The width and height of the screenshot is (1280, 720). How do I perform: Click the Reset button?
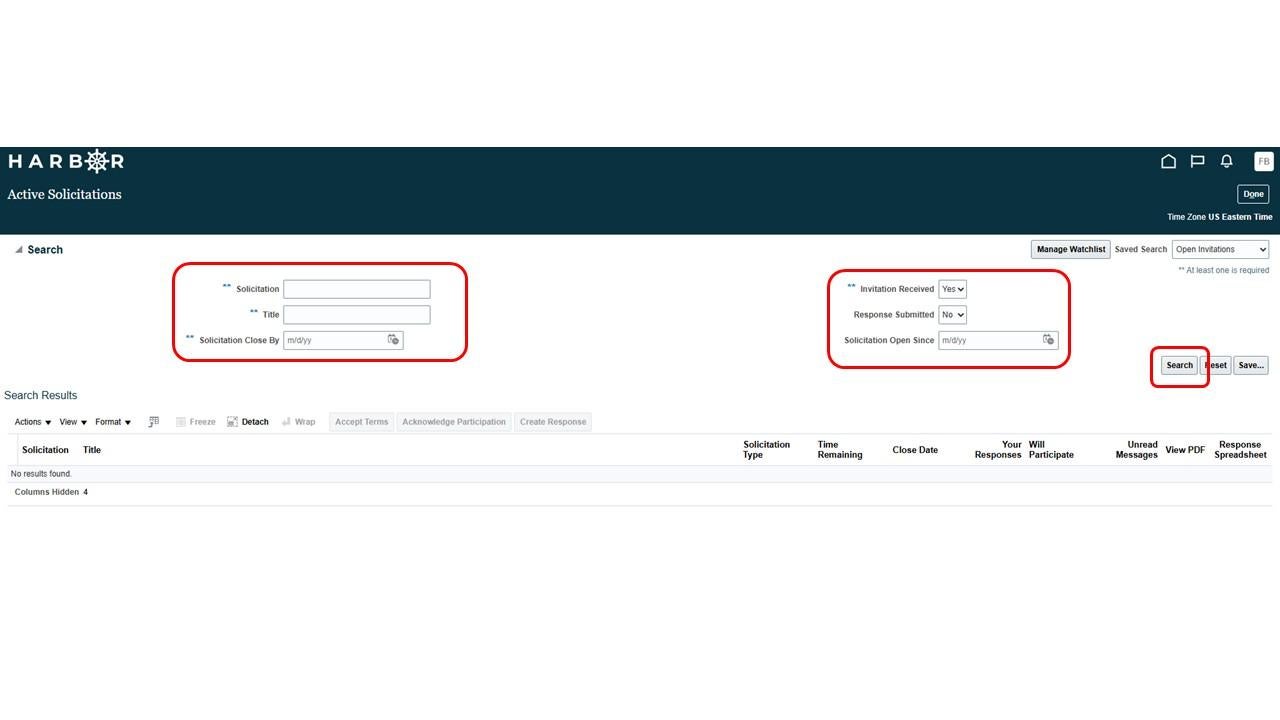[1215, 365]
